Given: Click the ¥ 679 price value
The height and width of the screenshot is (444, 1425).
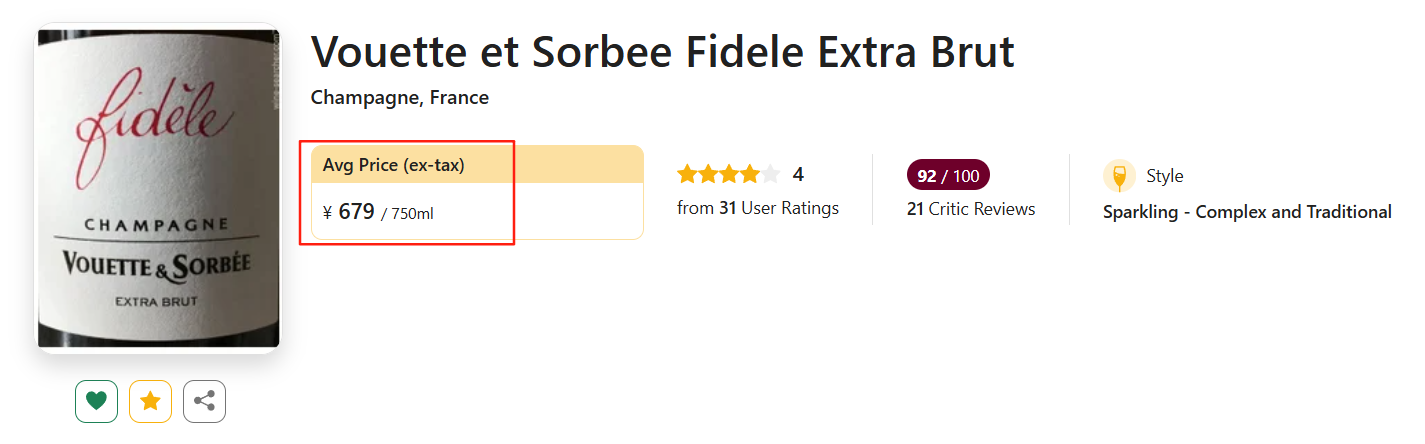Looking at the screenshot, I should pos(349,212).
